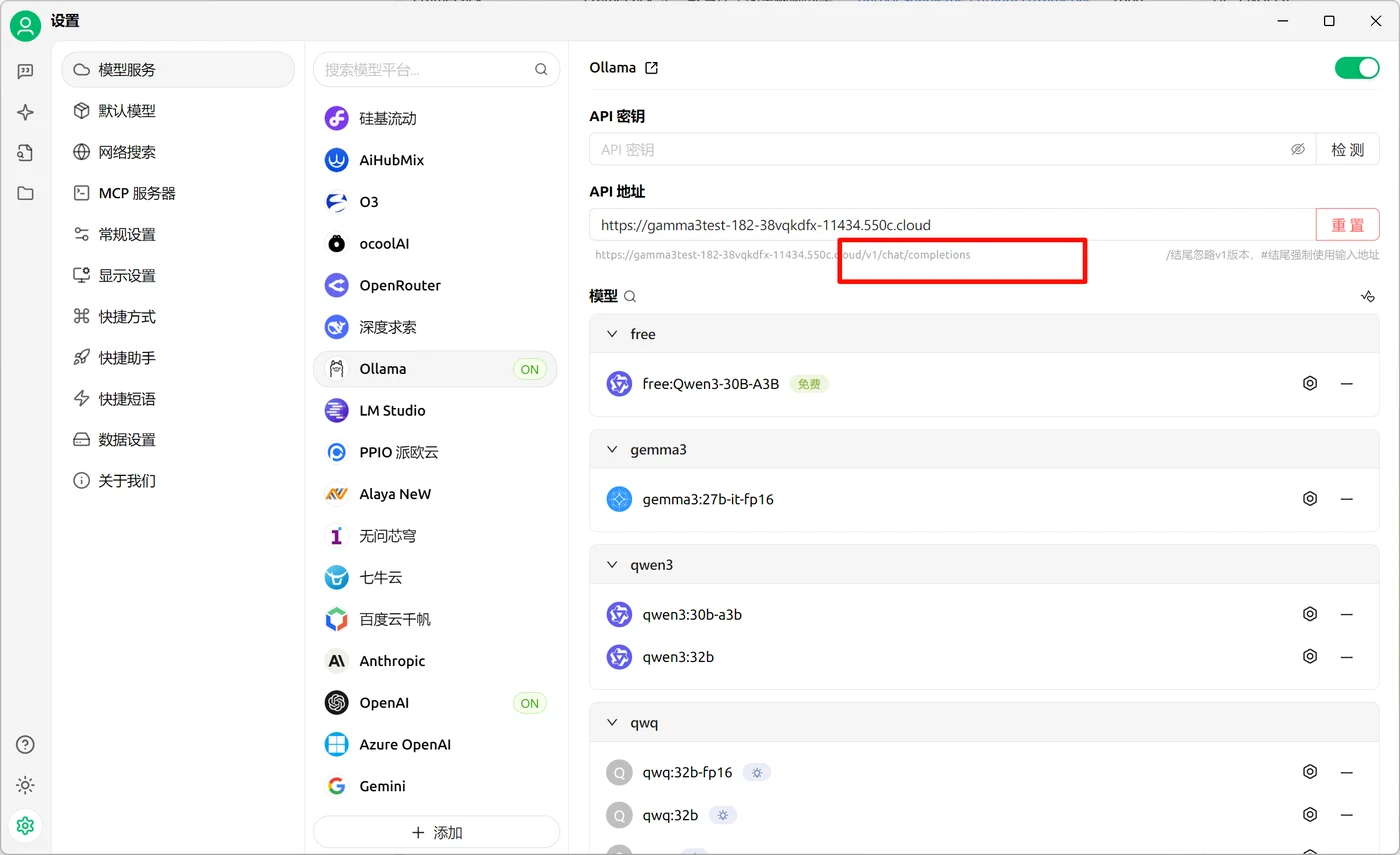Remove the qwen3:32b model with minus icon
The height and width of the screenshot is (855, 1400).
click(x=1347, y=656)
